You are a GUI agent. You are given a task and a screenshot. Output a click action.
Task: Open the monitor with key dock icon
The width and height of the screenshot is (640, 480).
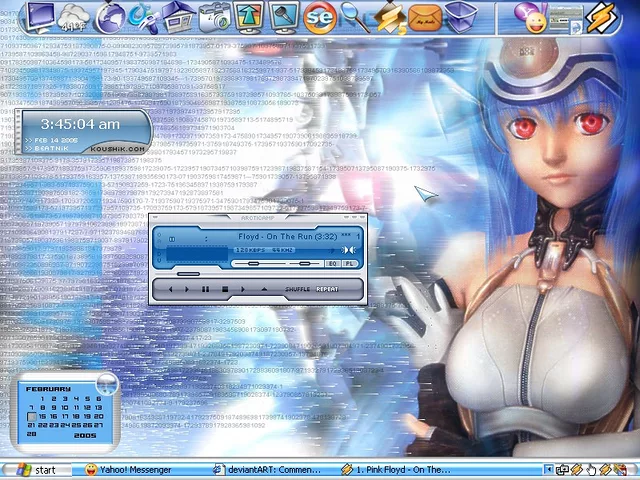click(x=283, y=17)
